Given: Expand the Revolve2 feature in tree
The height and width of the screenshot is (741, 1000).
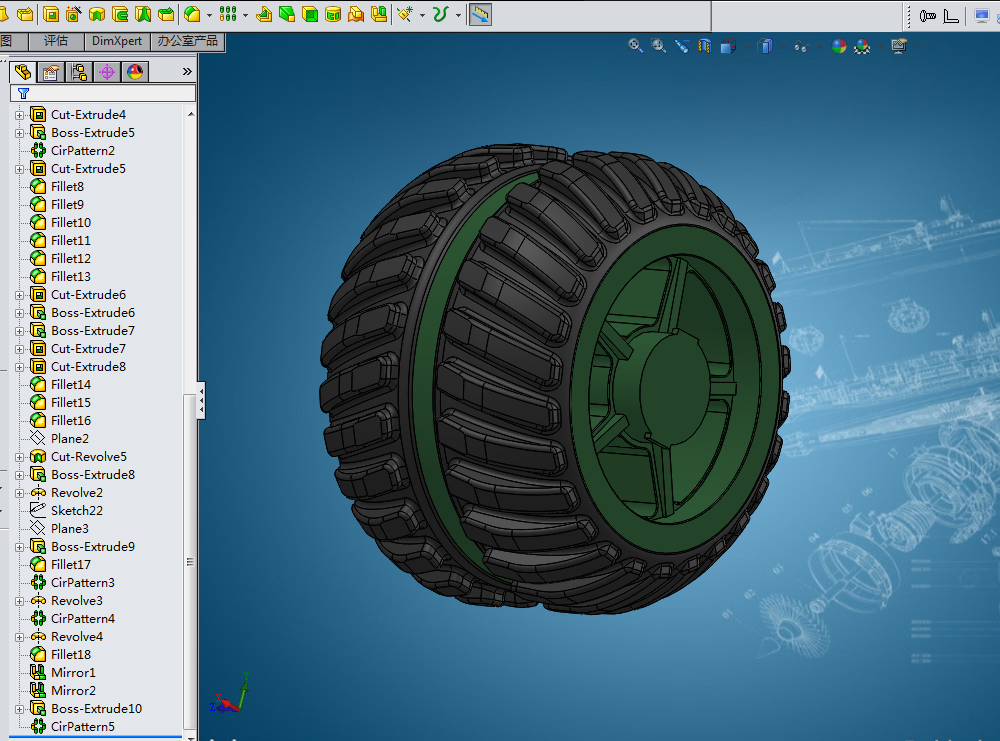Looking at the screenshot, I should click(20, 494).
